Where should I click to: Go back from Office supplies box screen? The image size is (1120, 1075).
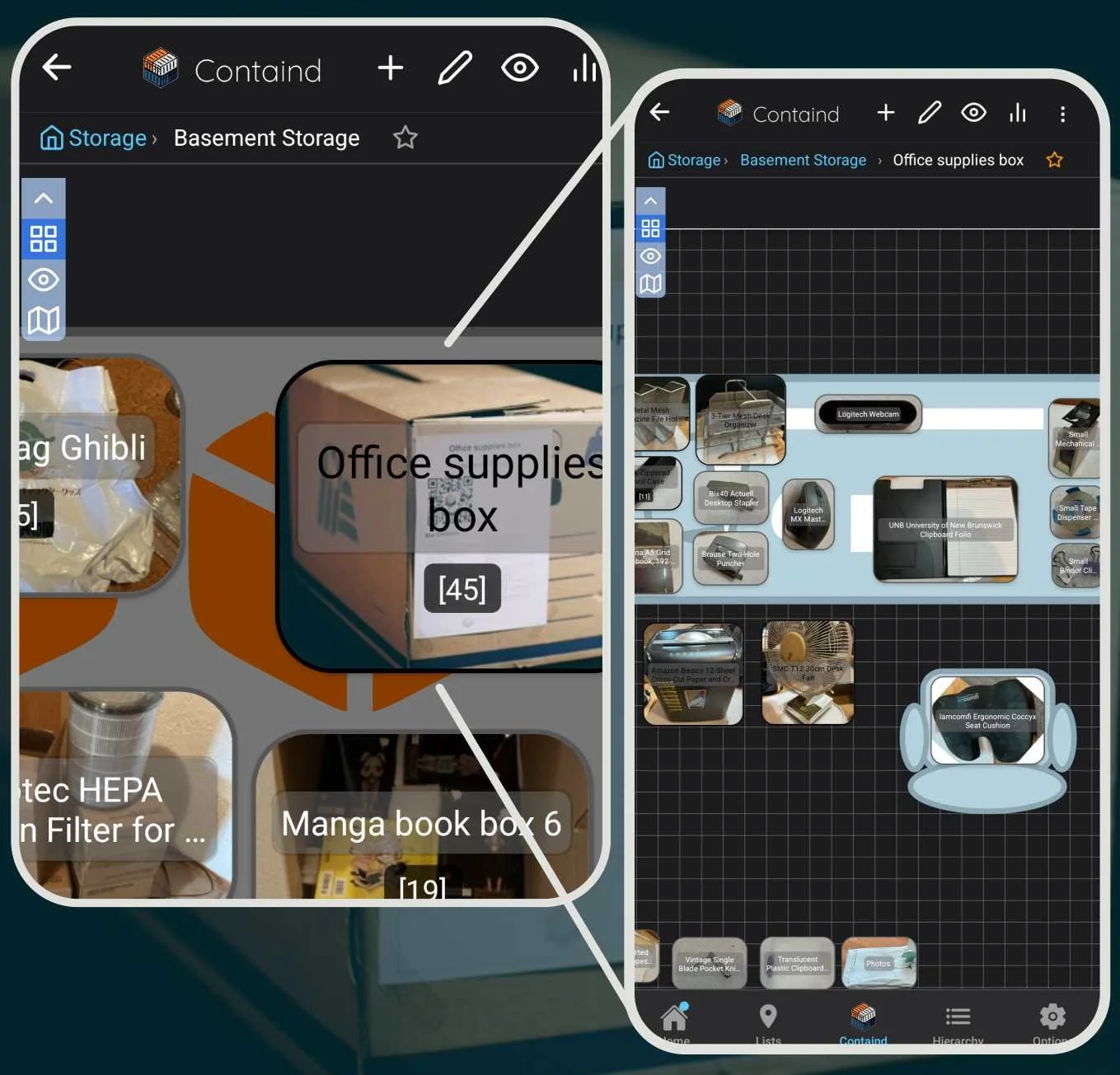pos(659,112)
